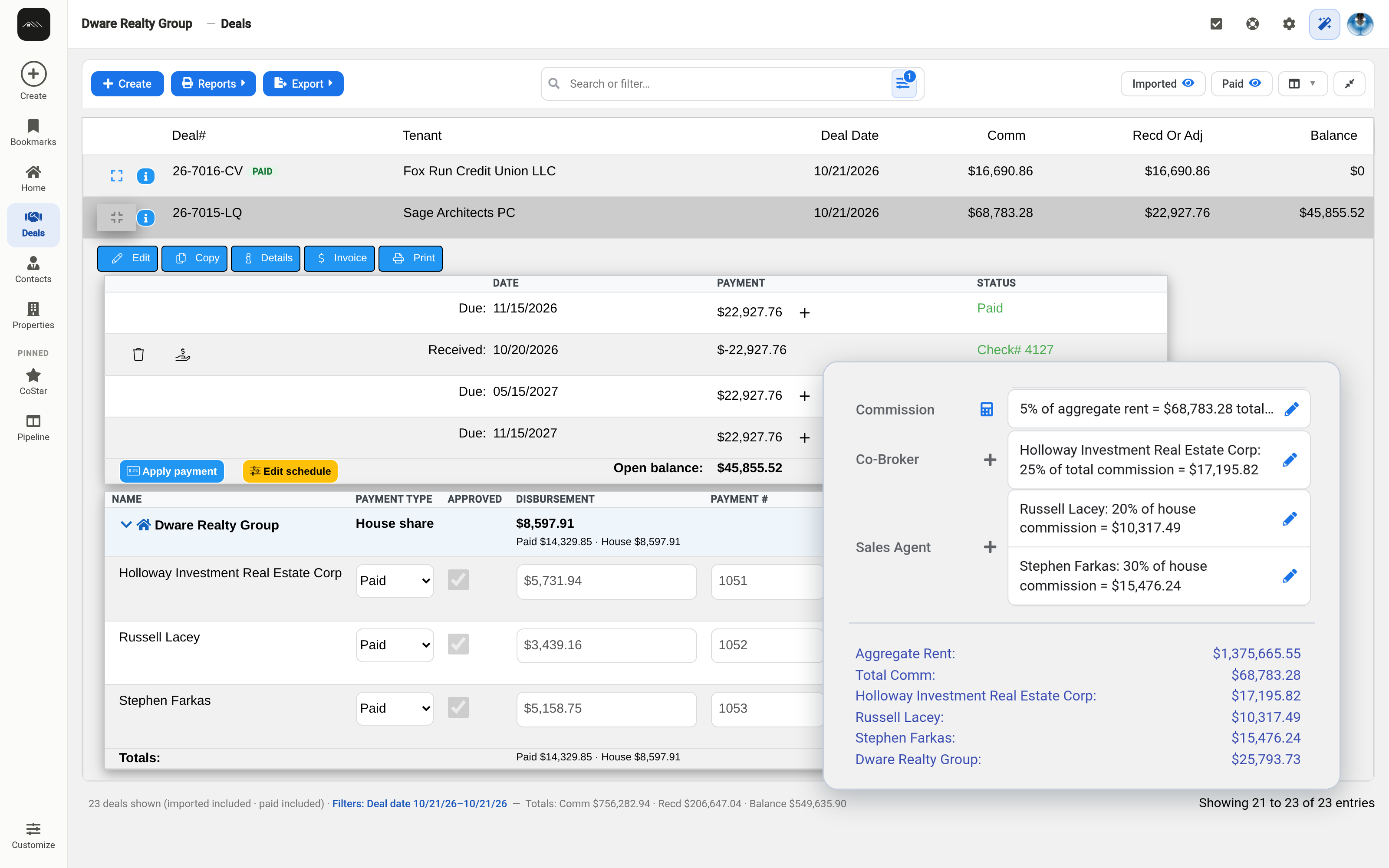Screen dimensions: 1389x868
Task: Edit Russell Lacey sales agent split
Action: coord(1290,519)
